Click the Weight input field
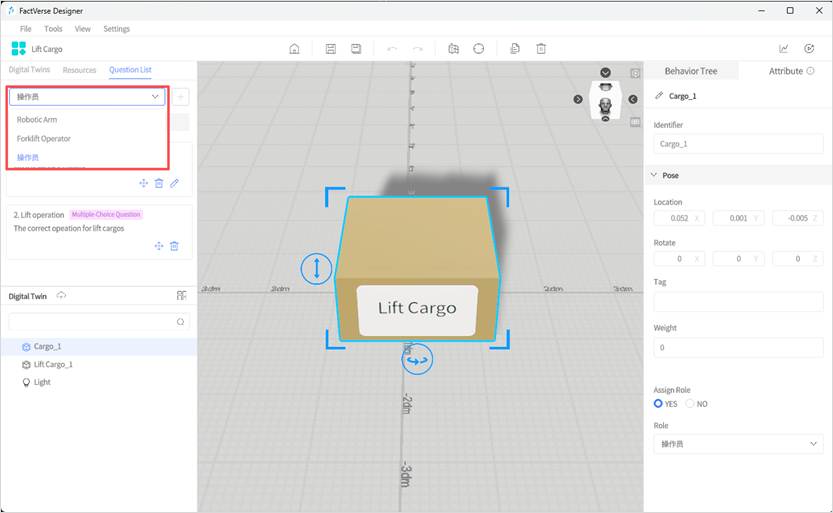The height and width of the screenshot is (513, 833). click(x=738, y=347)
